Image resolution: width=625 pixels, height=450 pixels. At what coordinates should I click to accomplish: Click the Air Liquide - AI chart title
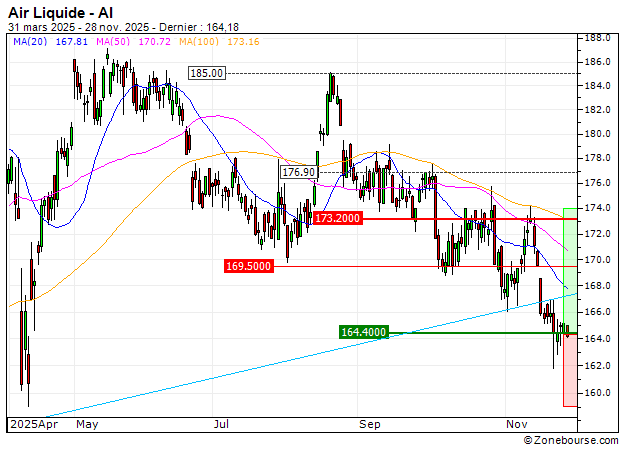pyautogui.click(x=62, y=12)
